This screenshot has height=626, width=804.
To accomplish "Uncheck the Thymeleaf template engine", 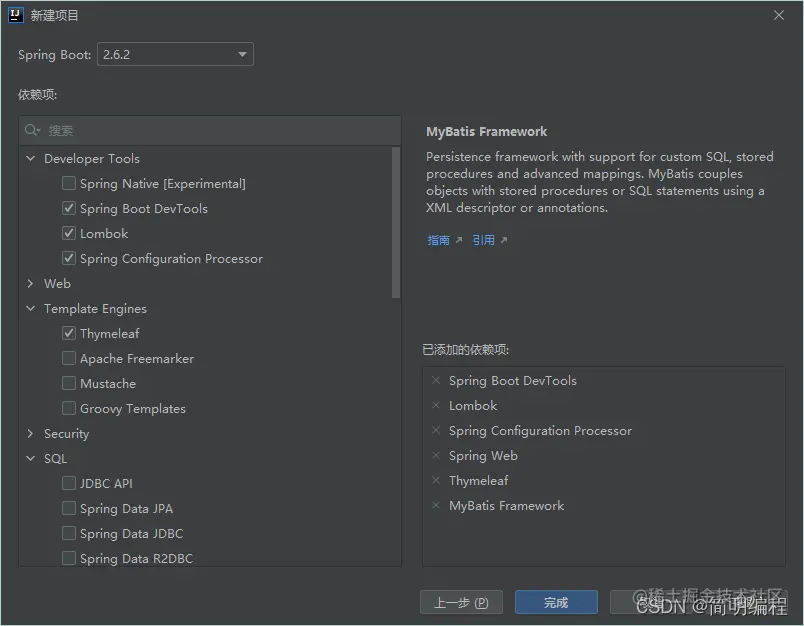I will click(x=69, y=333).
